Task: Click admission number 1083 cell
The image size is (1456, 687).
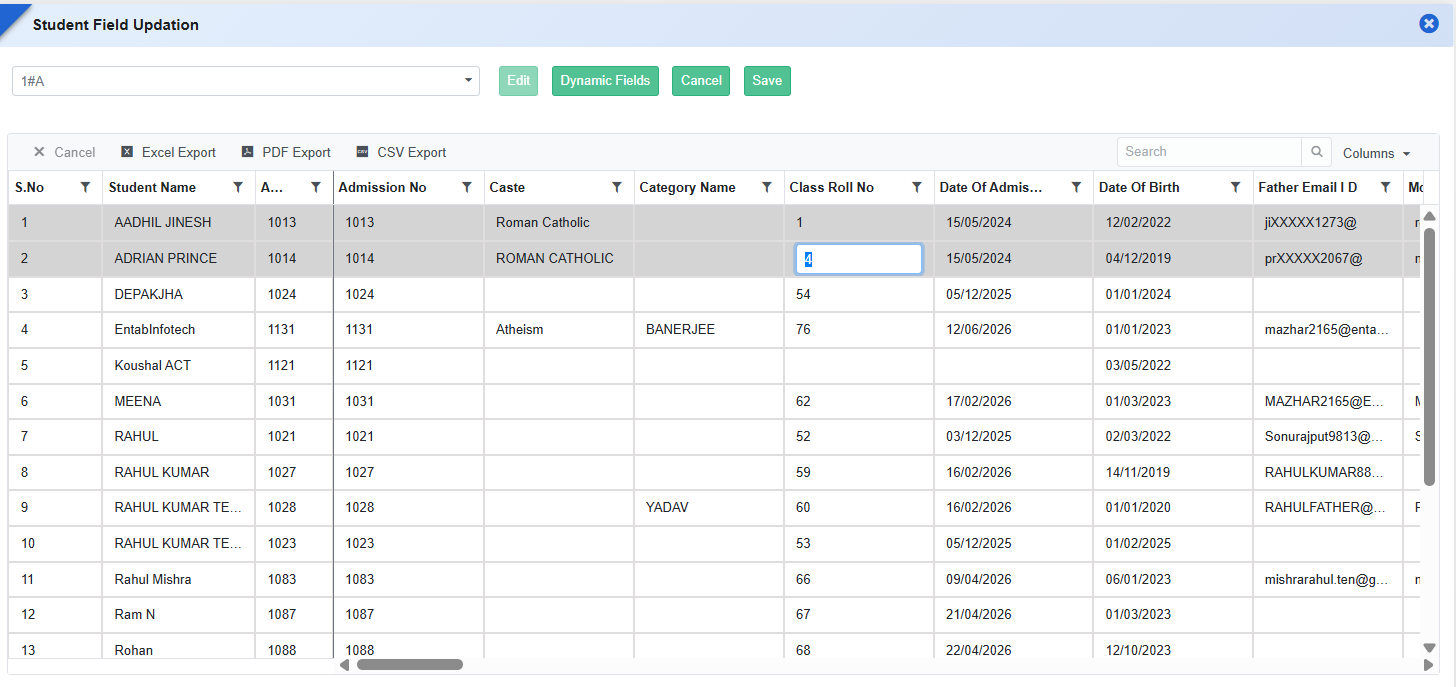Action: 409,579
